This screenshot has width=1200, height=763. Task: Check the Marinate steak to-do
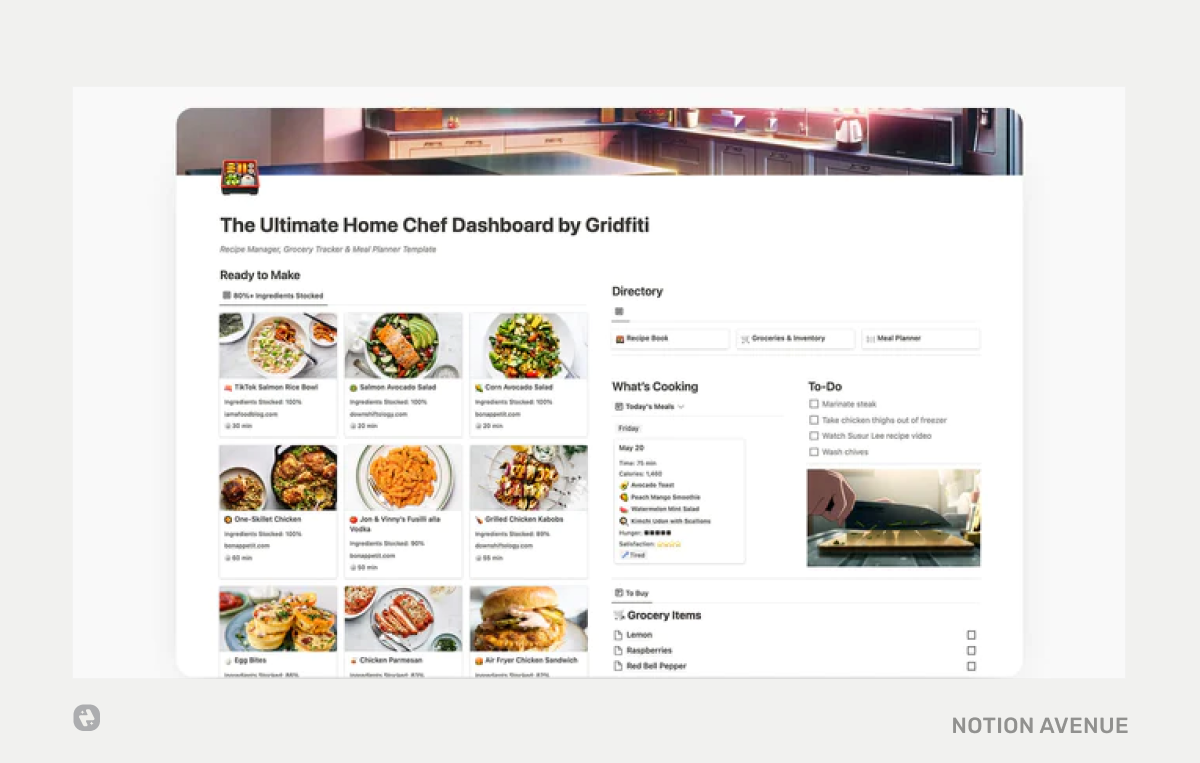[814, 403]
